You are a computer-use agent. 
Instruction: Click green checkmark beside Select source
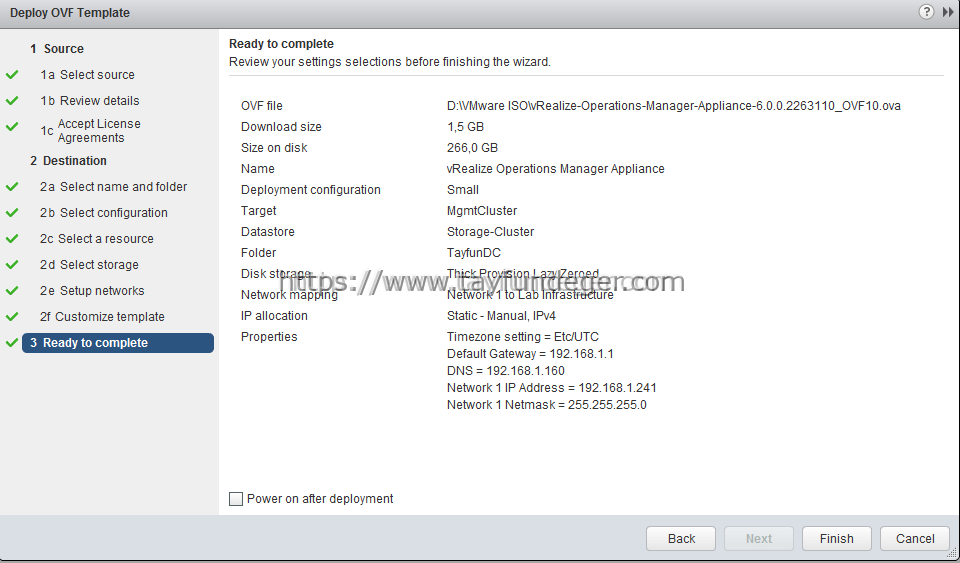pyautogui.click(x=12, y=75)
